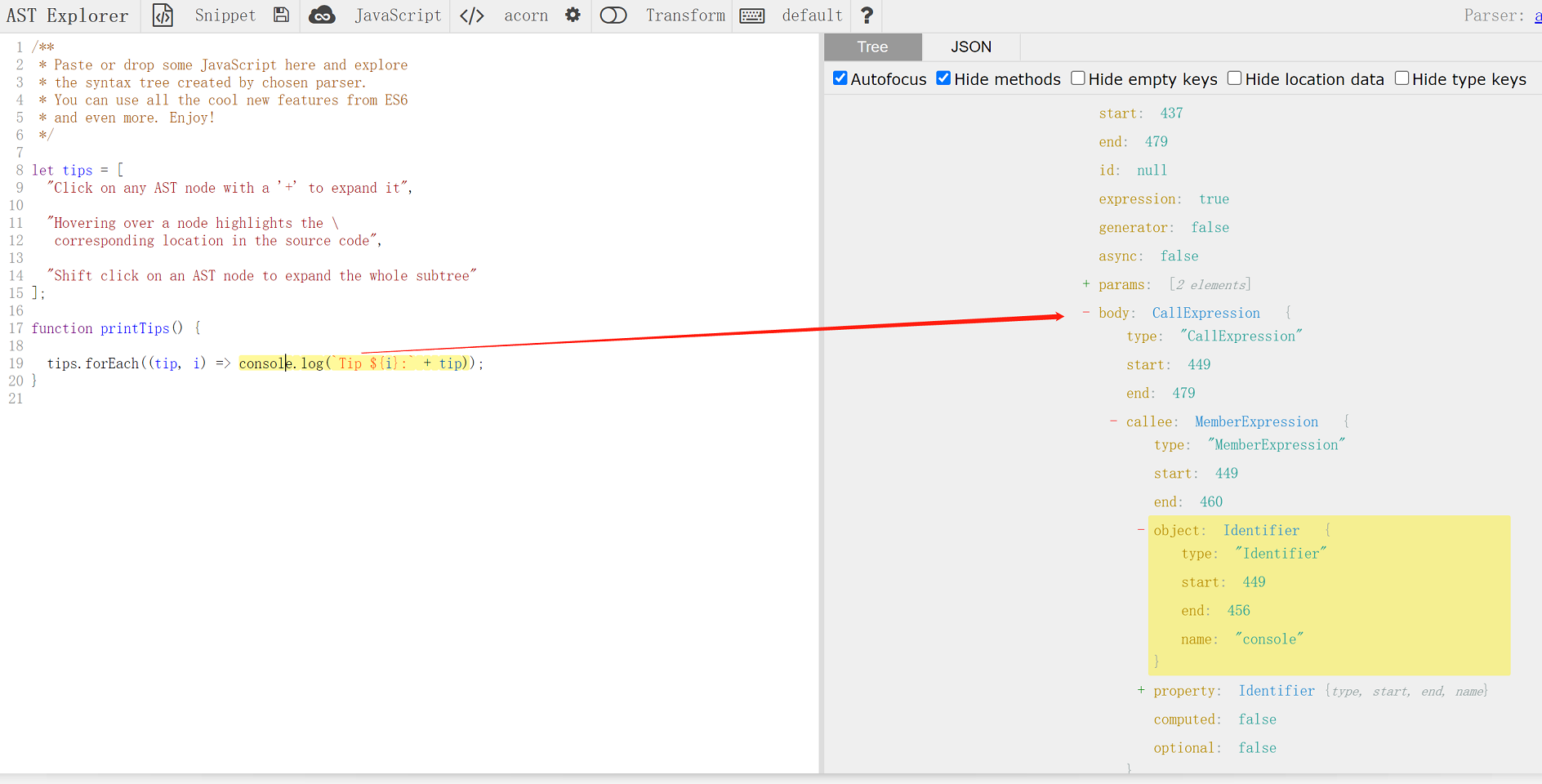The image size is (1542, 784).
Task: Click the id: null entry
Action: (1133, 170)
